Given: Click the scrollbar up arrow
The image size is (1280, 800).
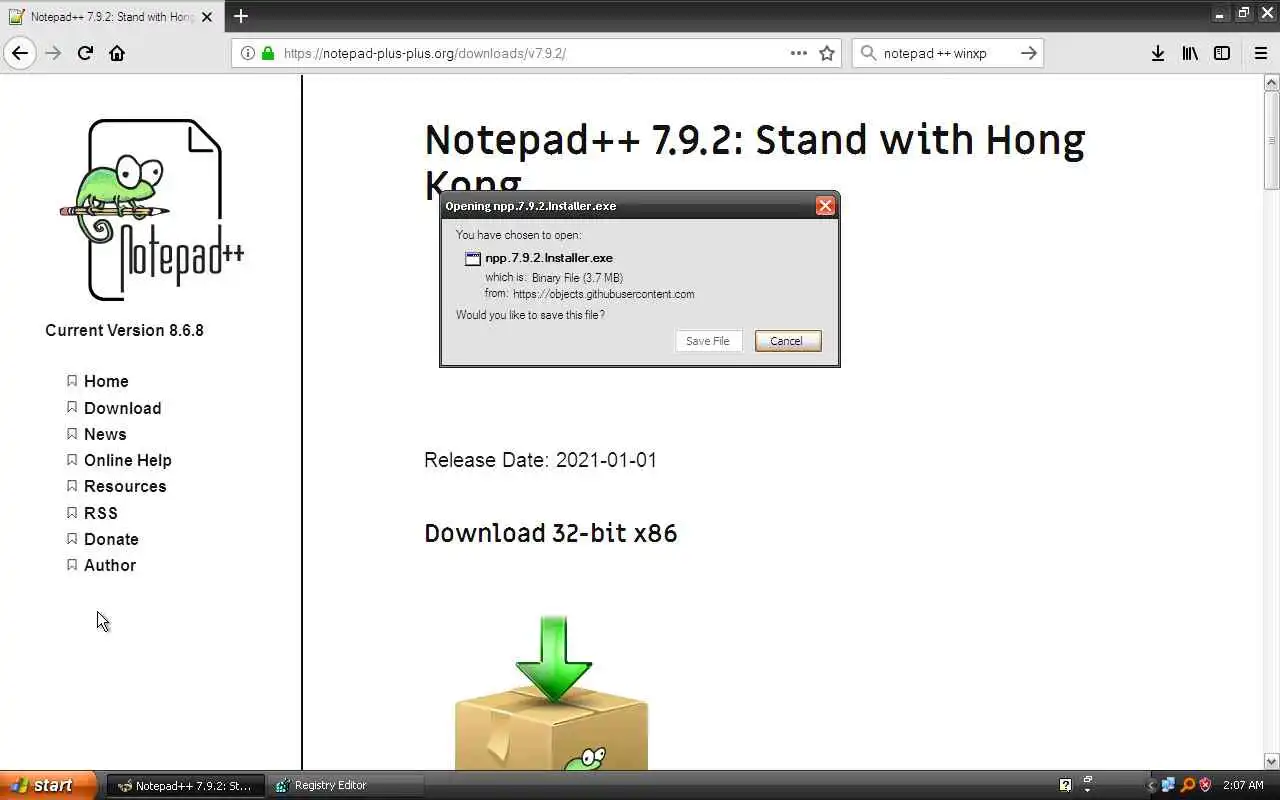Looking at the screenshot, I should (1271, 83).
